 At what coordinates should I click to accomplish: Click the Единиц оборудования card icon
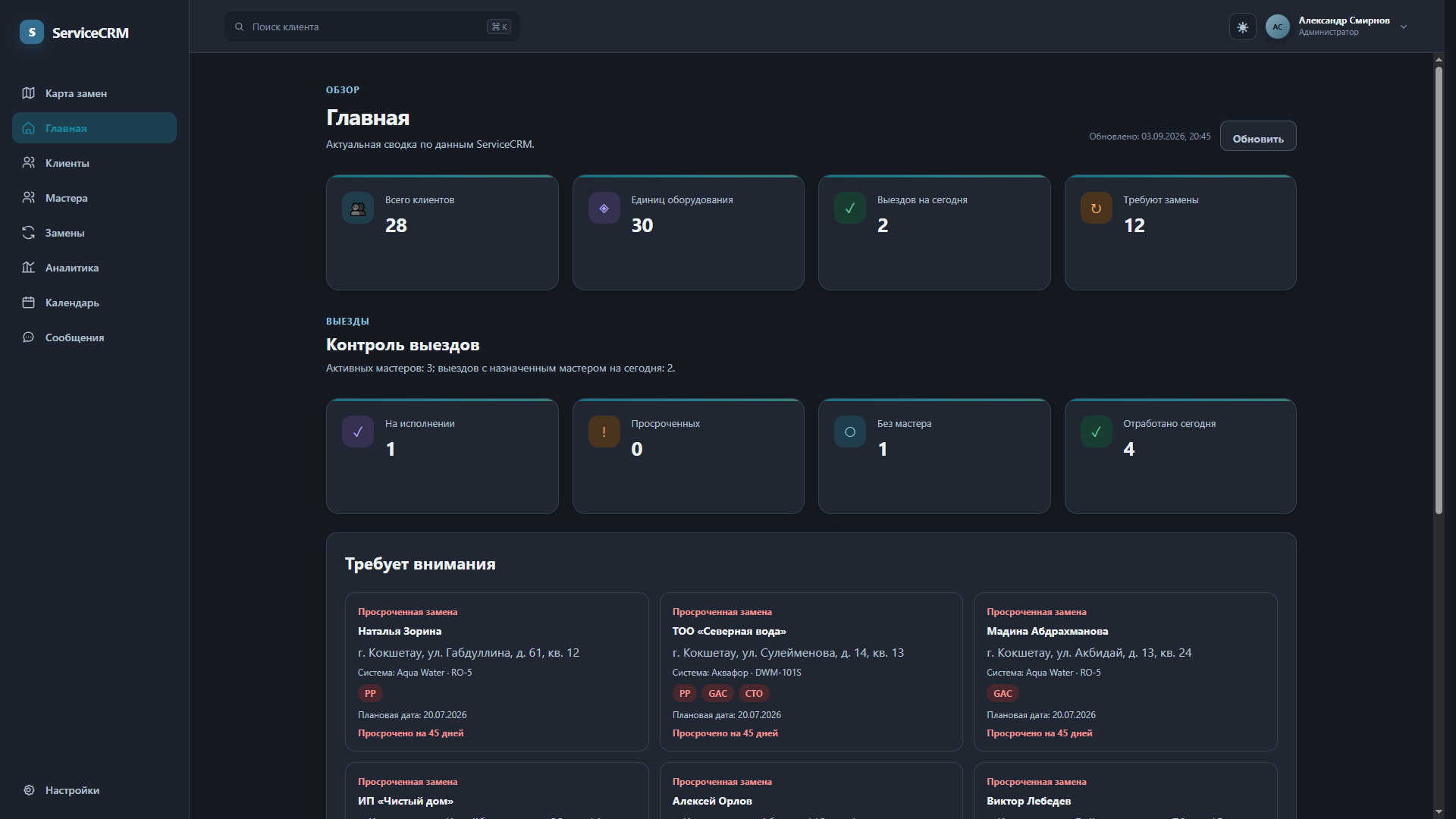604,208
